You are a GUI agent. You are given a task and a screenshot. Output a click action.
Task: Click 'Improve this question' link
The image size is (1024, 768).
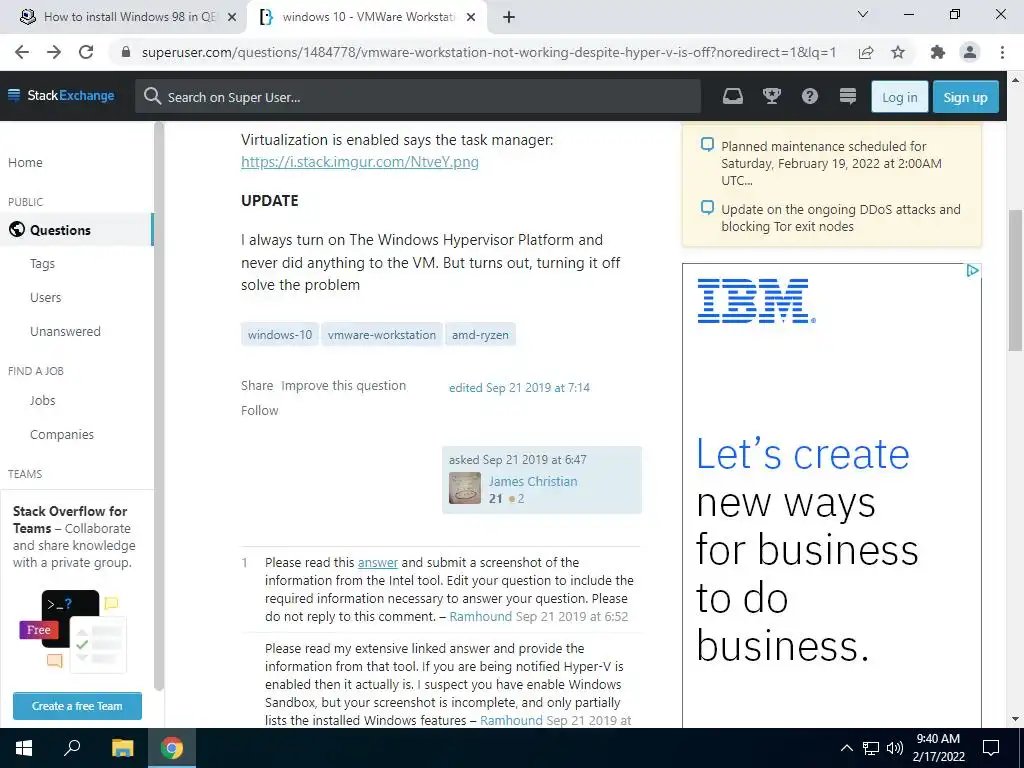[x=344, y=386]
